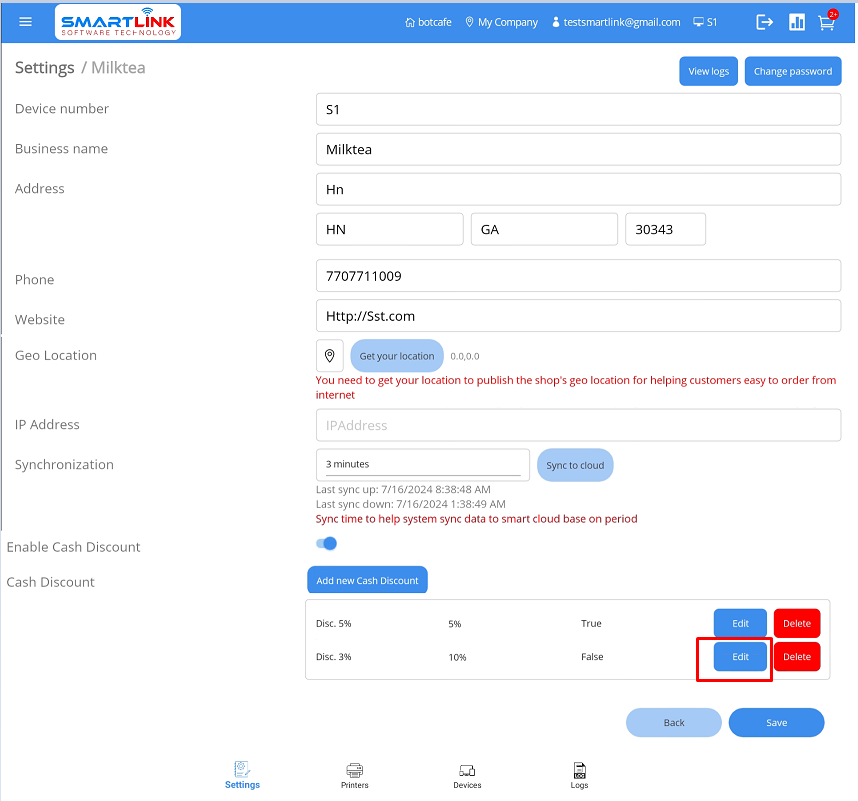Click the SmartLink logo
The height and width of the screenshot is (801, 858).
(x=118, y=22)
